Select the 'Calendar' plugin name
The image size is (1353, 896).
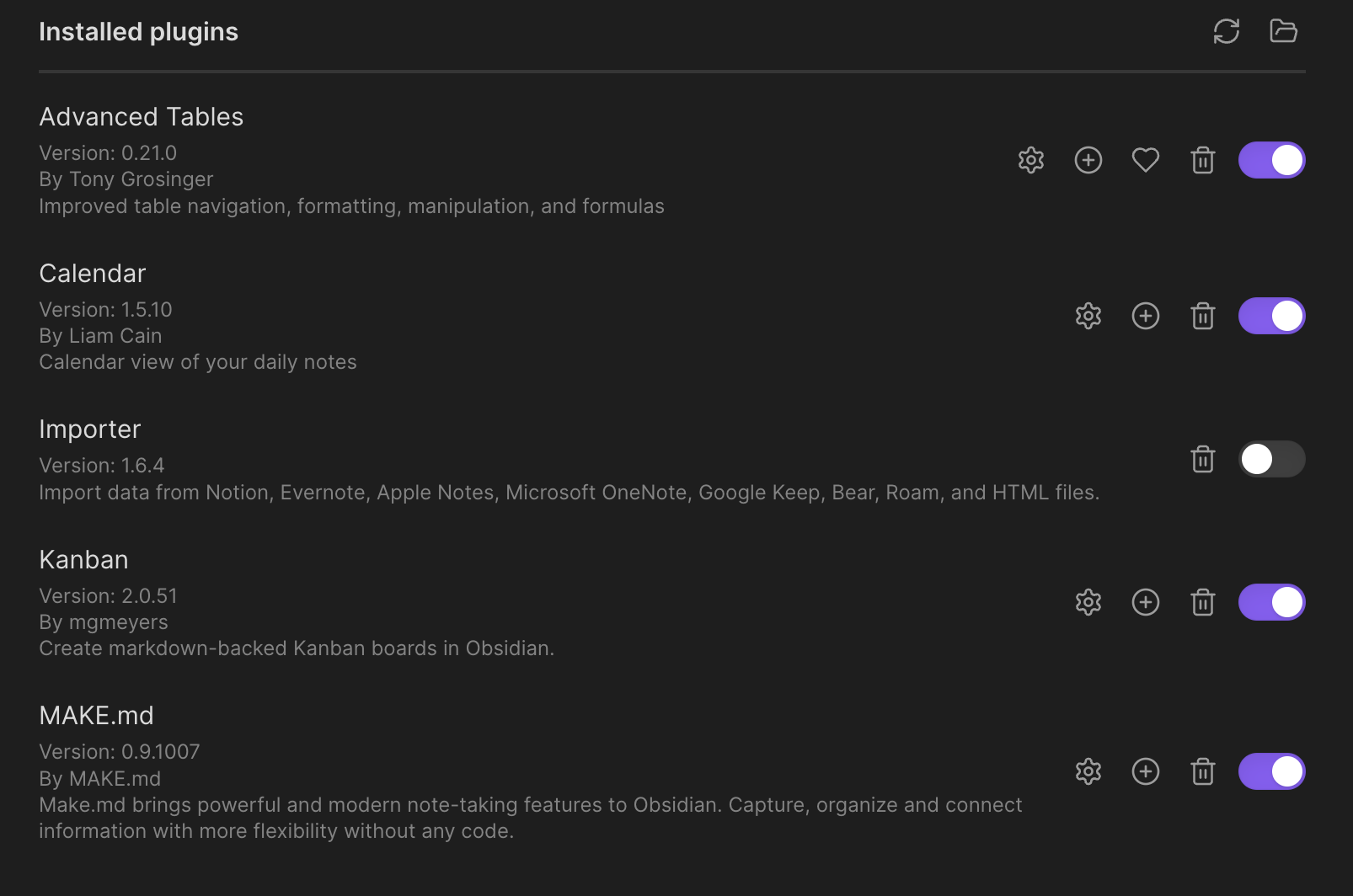(x=93, y=274)
